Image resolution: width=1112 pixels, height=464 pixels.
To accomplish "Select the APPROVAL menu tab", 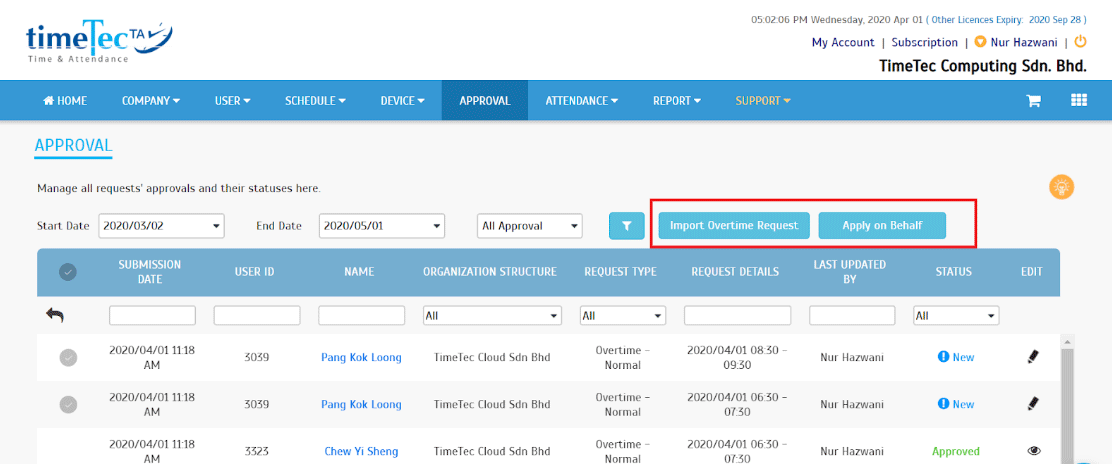I will pyautogui.click(x=484, y=101).
